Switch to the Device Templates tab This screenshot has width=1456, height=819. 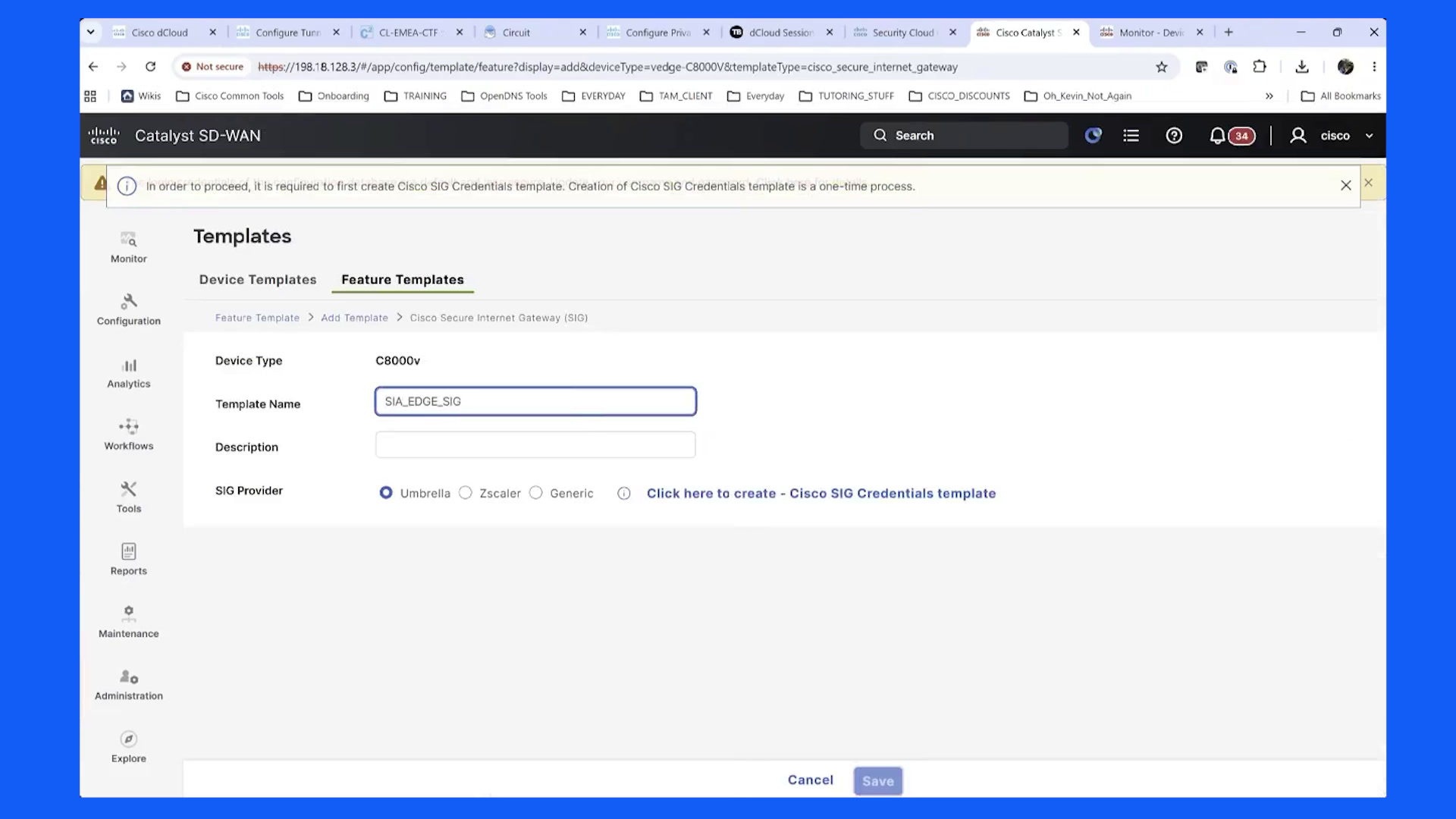[x=258, y=280]
